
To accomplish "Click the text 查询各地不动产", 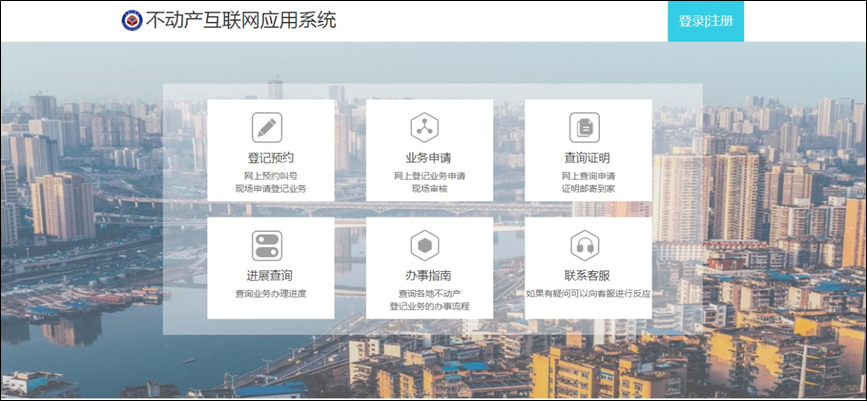I will [430, 294].
